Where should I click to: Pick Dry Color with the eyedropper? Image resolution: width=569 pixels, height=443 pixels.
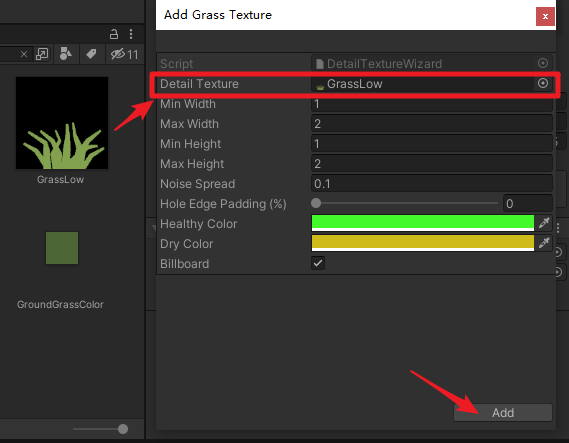[x=544, y=243]
